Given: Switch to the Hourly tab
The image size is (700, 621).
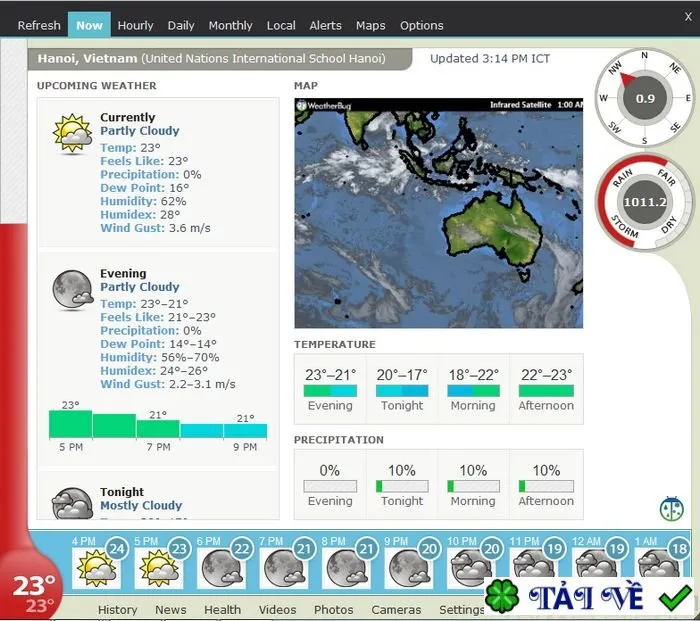Looking at the screenshot, I should [x=135, y=25].
